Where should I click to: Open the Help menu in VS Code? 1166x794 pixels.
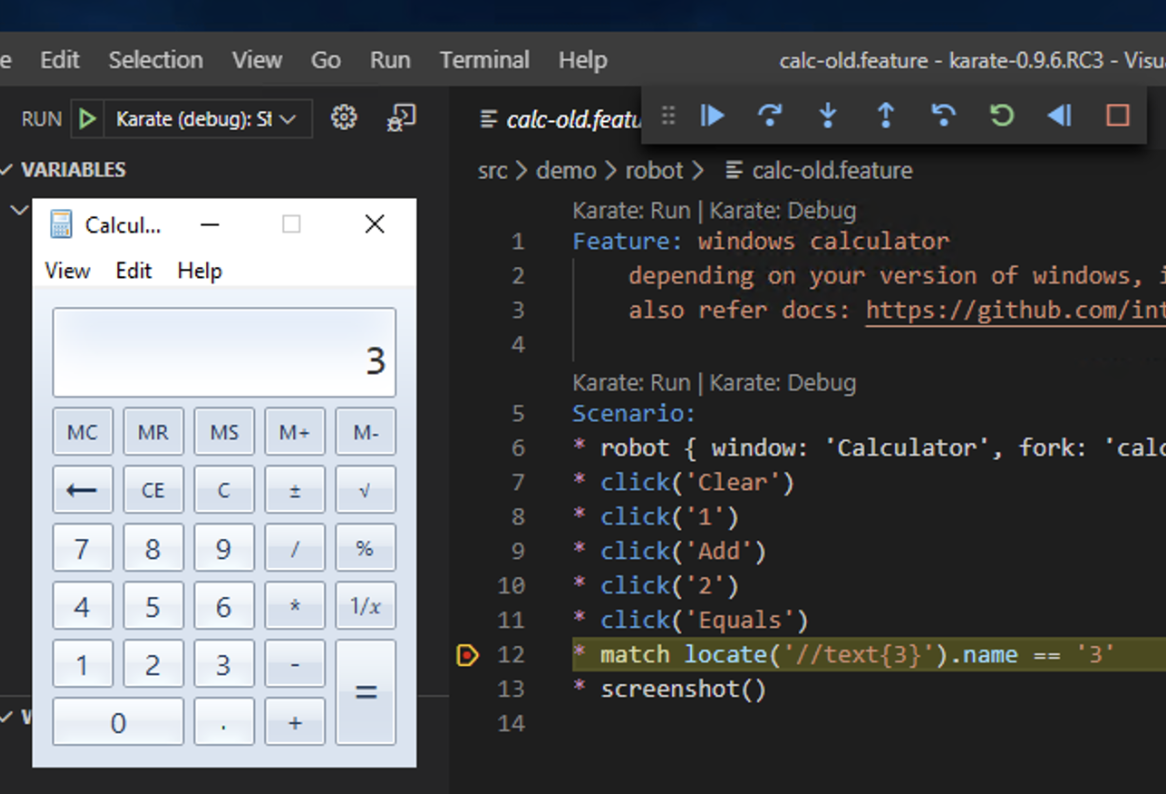(x=583, y=59)
